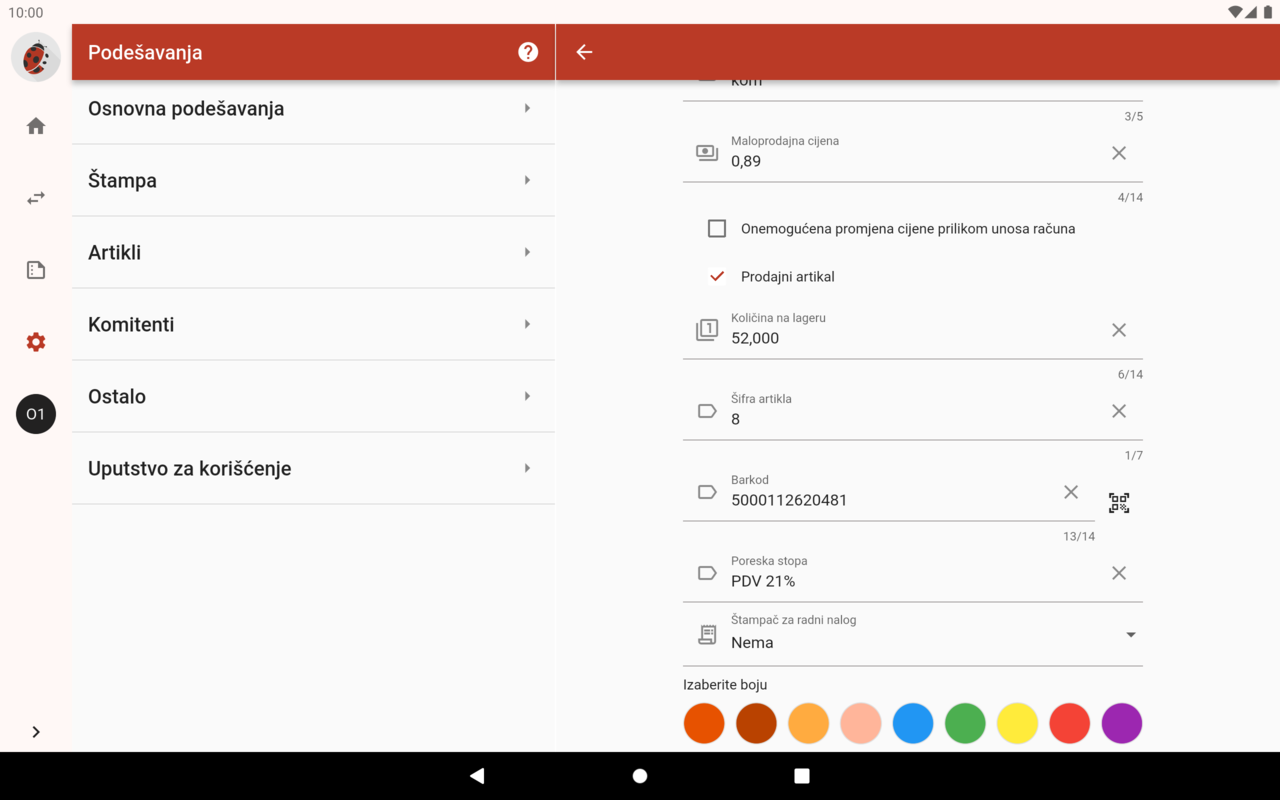Pick the purple color swatch
Screen dimensions: 1280x800
tap(1122, 723)
